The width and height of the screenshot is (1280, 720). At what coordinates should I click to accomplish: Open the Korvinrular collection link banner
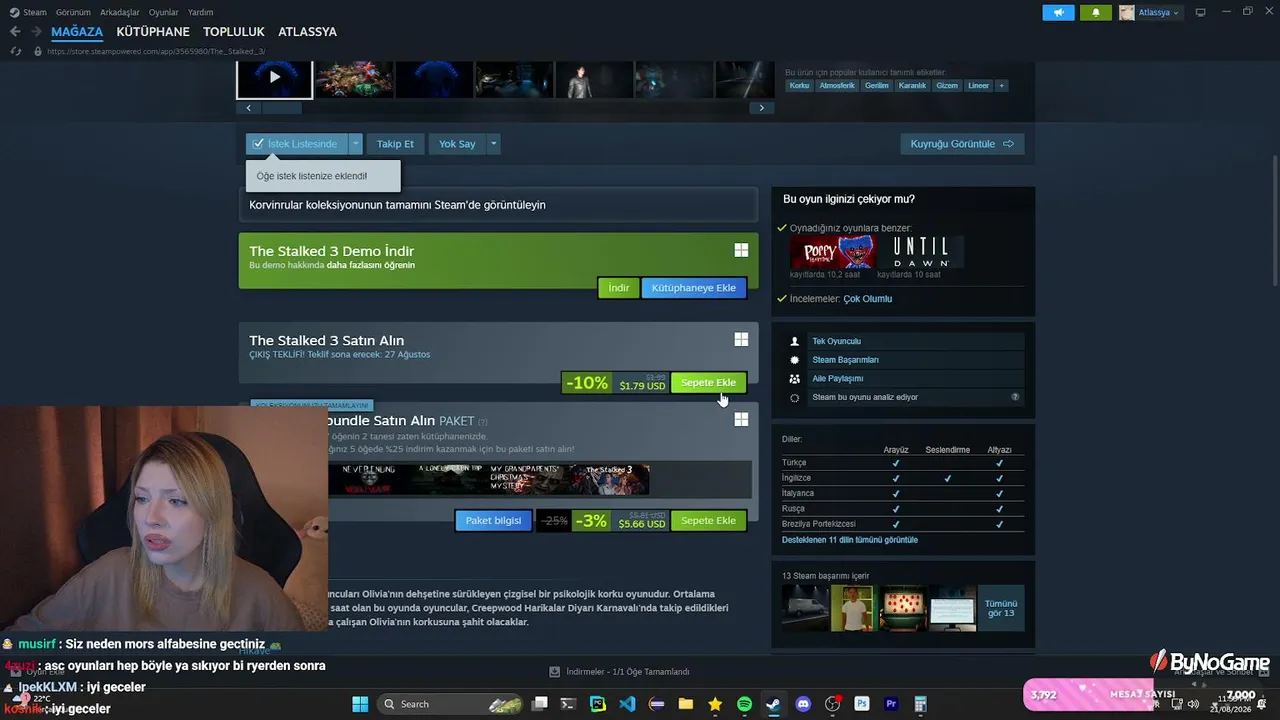[x=498, y=205]
